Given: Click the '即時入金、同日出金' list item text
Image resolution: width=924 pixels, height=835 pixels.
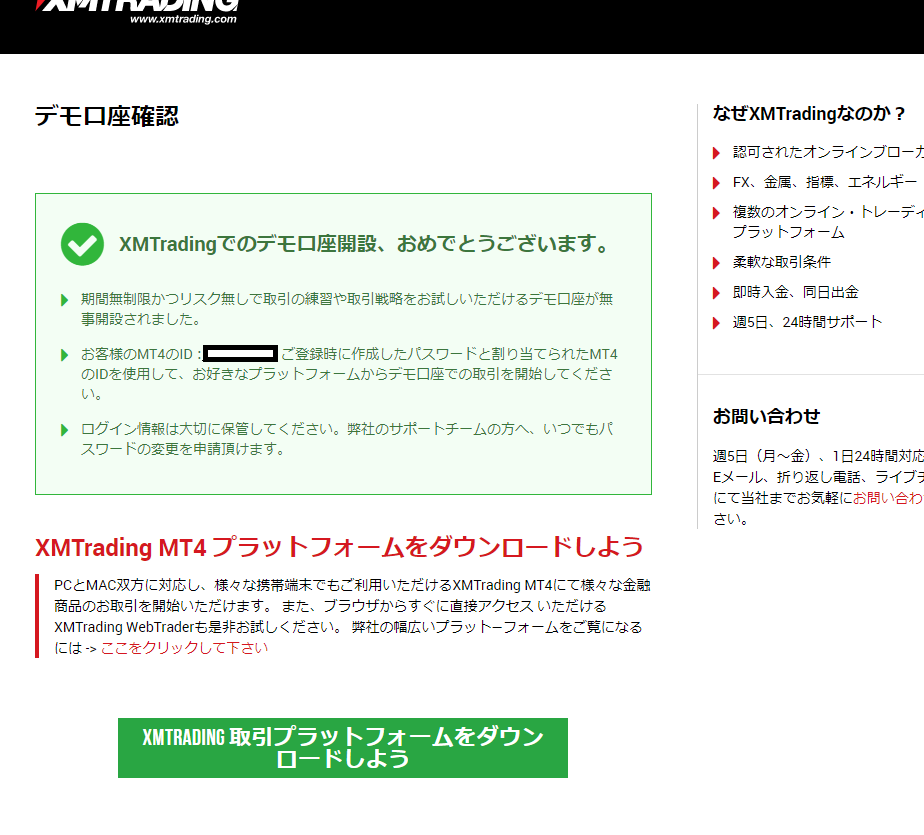Looking at the screenshot, I should [796, 292].
